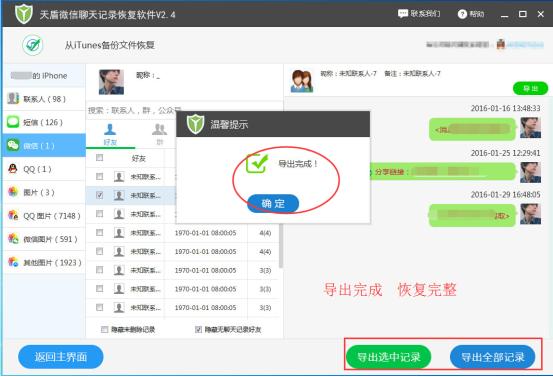Open 微信图片 (591) category
Image resolution: width=553 pixels, height=377 pixels.
[44, 239]
